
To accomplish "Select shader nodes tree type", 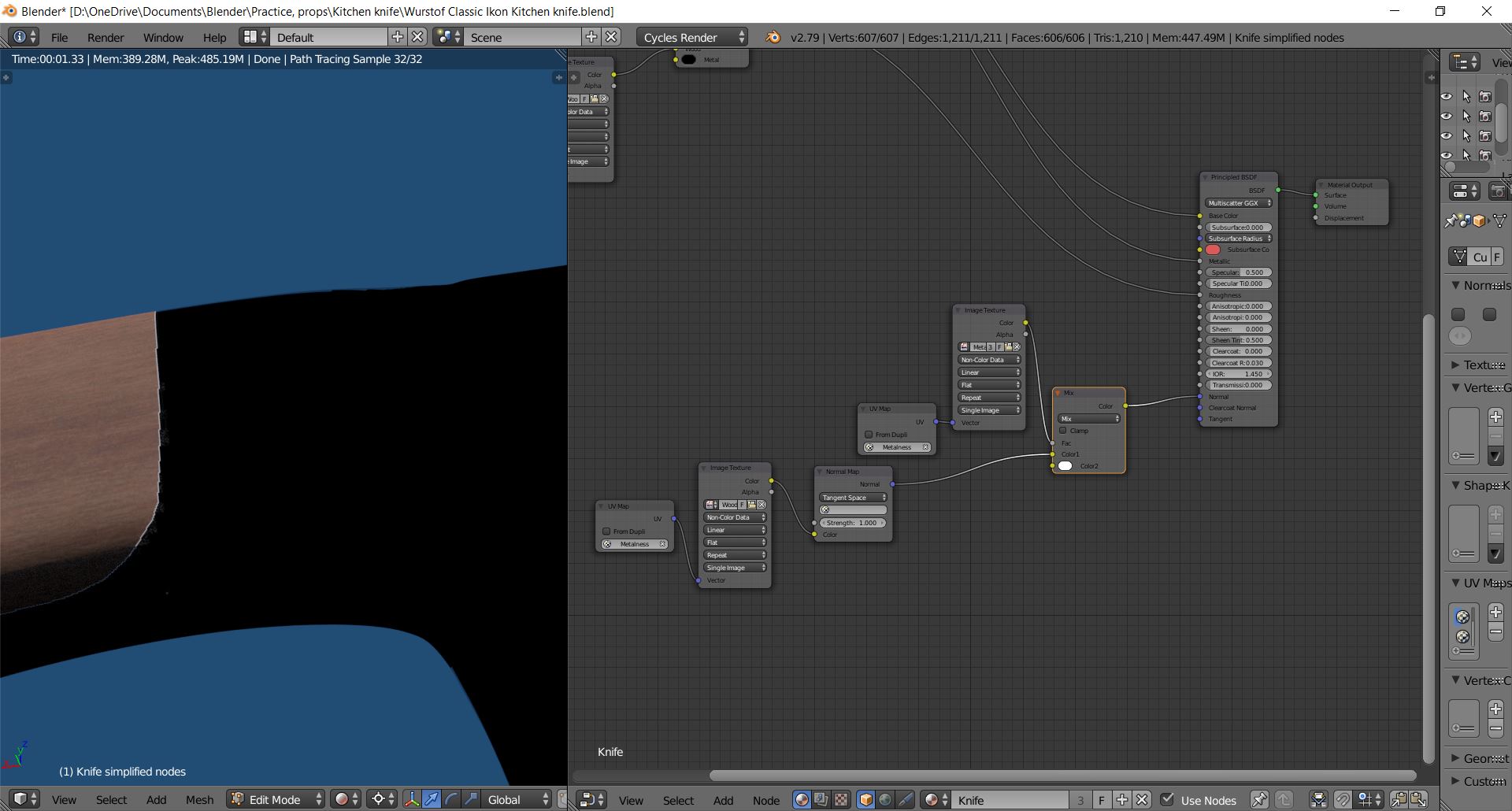I will (802, 800).
